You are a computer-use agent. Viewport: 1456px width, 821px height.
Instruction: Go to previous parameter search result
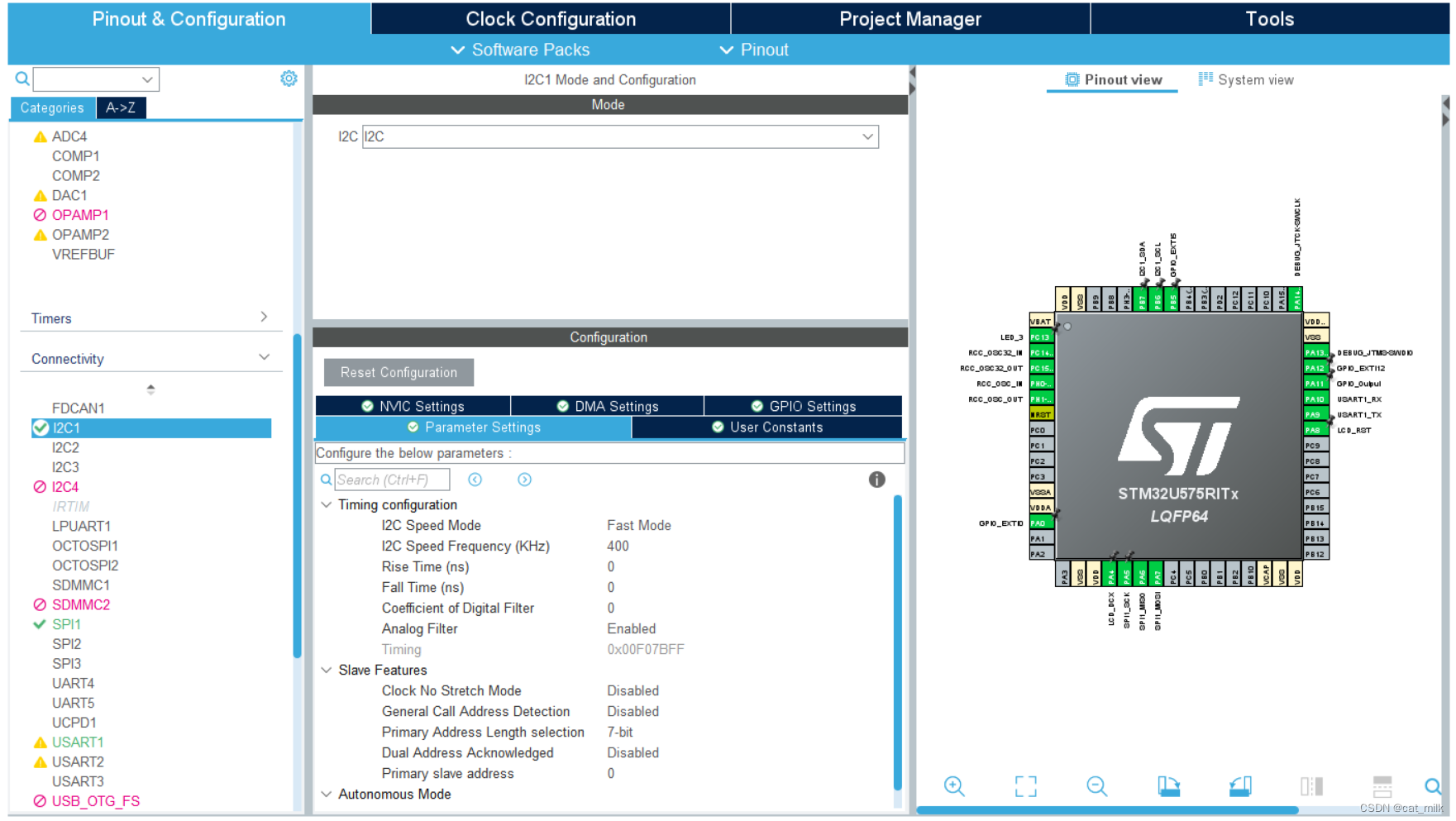point(475,480)
